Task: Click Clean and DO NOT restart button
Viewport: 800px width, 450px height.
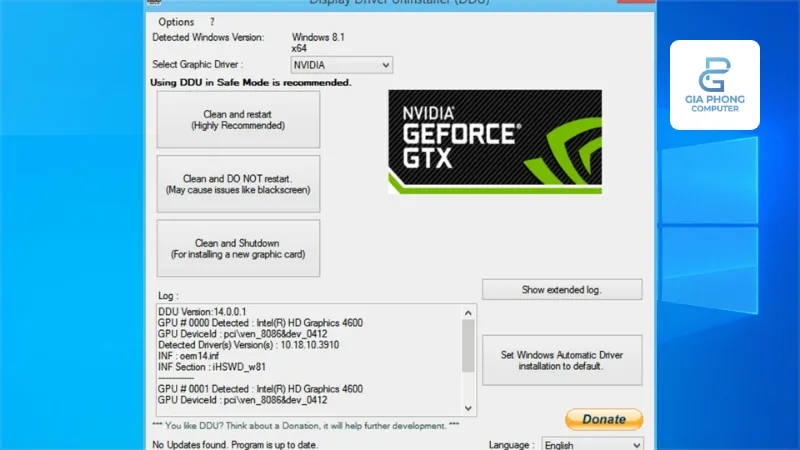Action: point(238,184)
